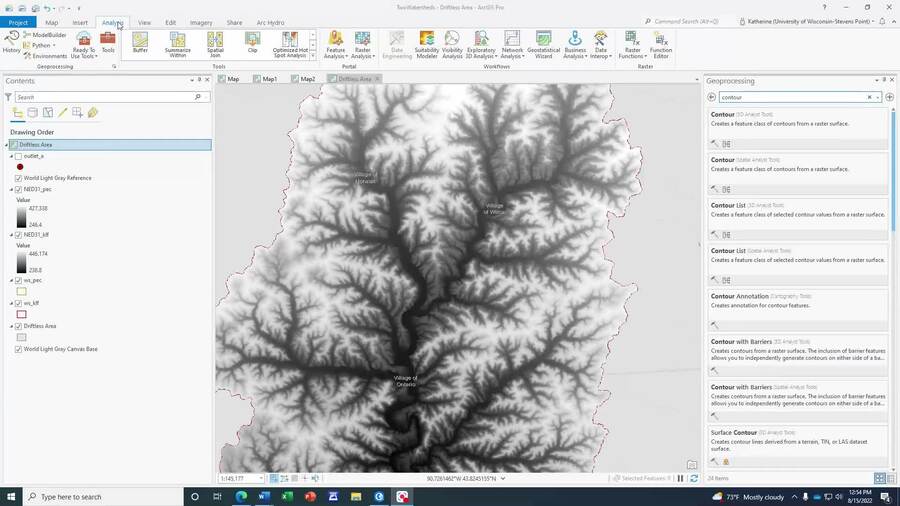
Task: Collapse the NED31_pec layer
Action: pos(11,189)
